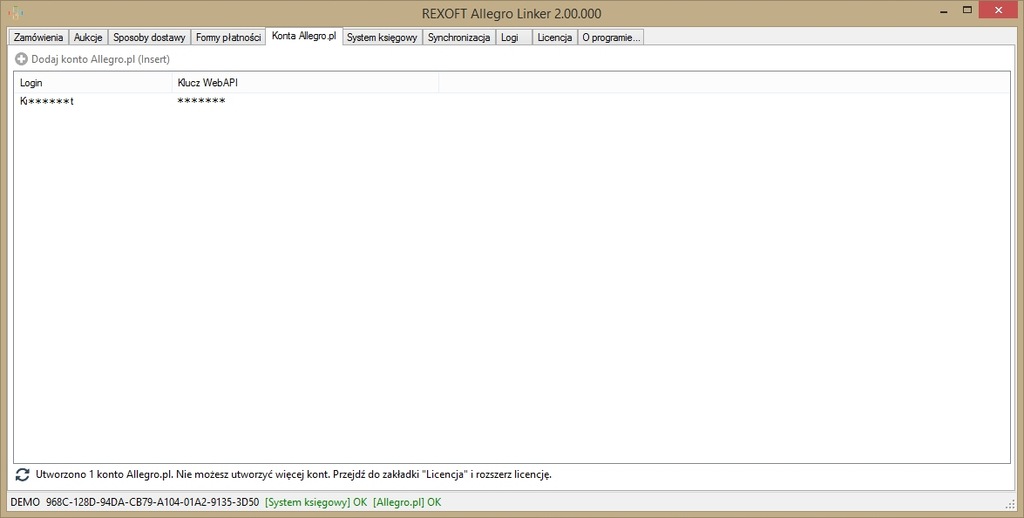Open the System księgowy tab

point(382,37)
